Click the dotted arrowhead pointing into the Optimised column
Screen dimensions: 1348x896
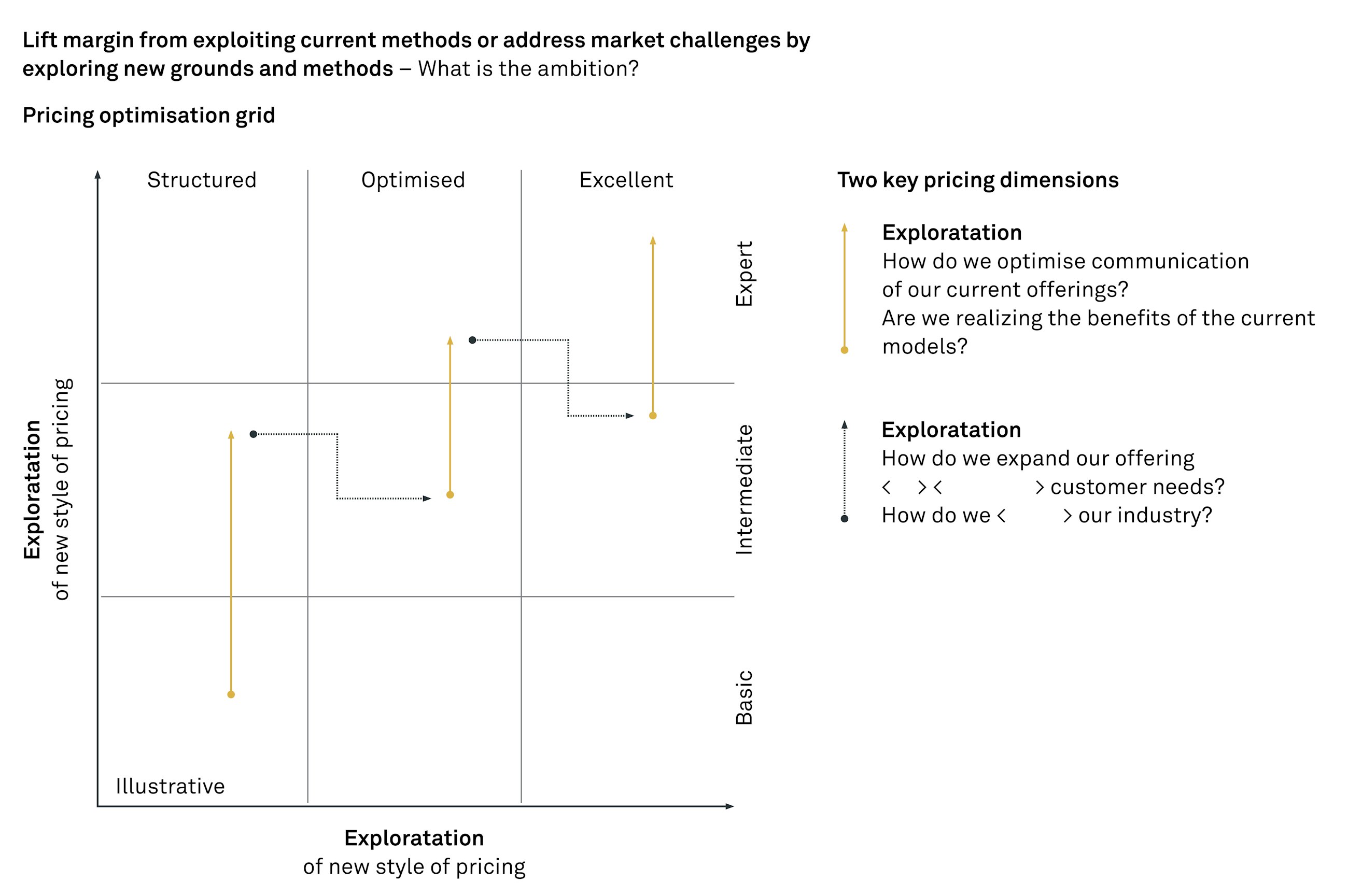click(427, 499)
